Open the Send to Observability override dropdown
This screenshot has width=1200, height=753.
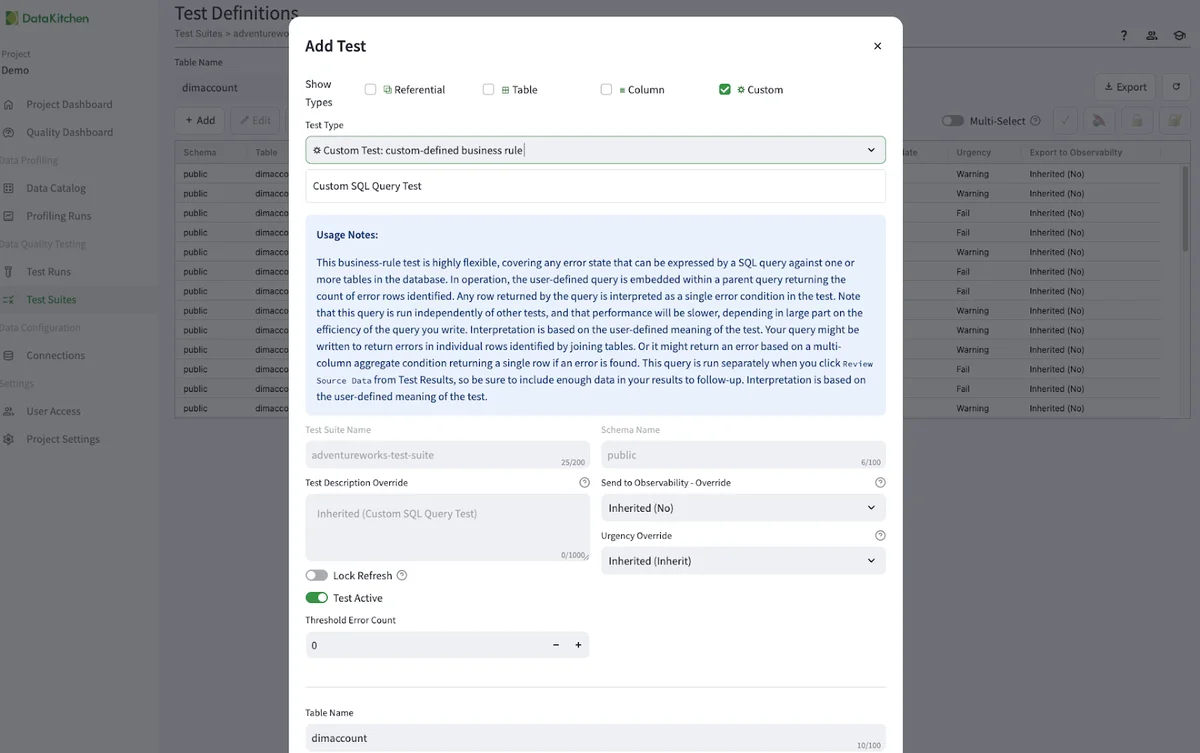pos(743,508)
